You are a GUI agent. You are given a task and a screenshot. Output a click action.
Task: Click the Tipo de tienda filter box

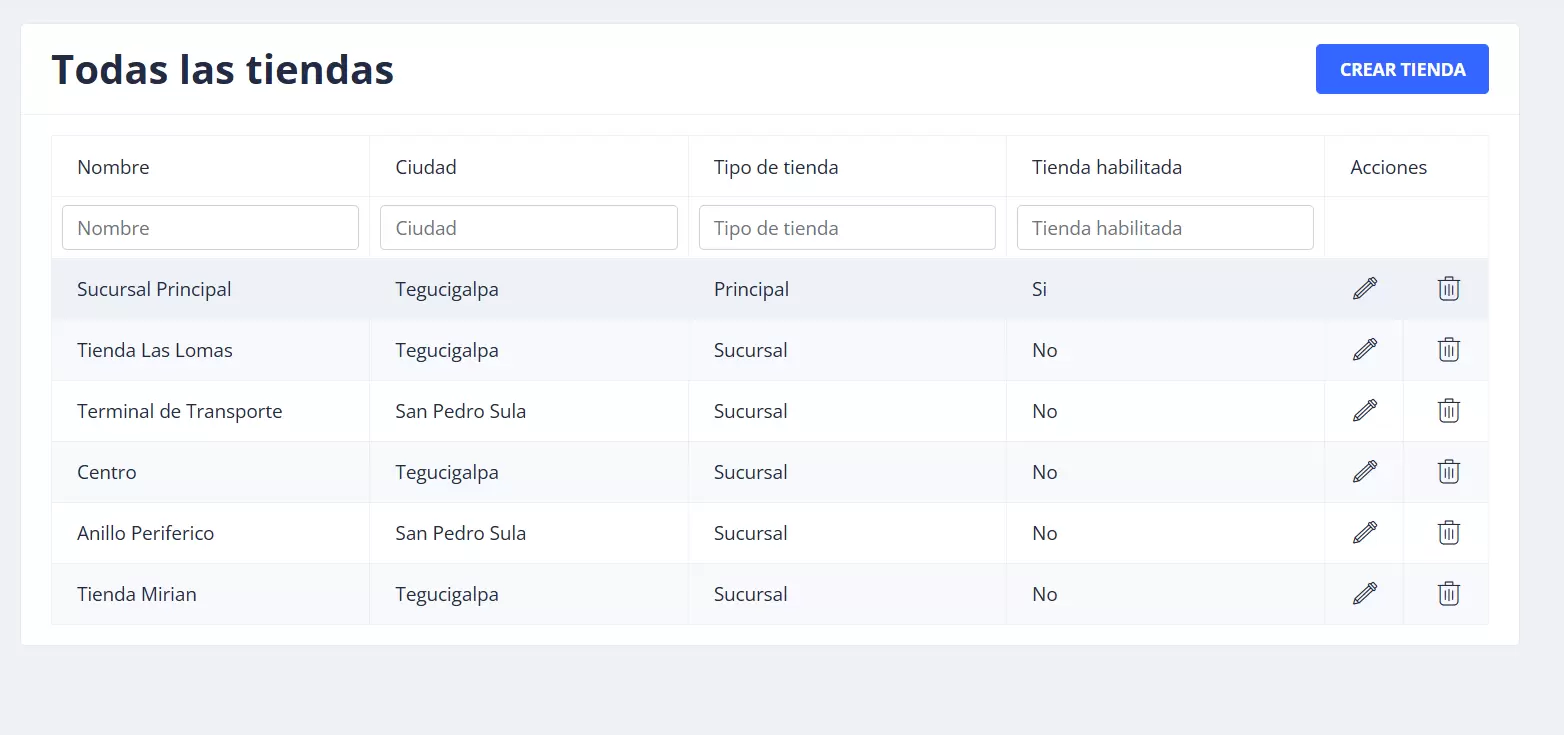[x=847, y=228]
